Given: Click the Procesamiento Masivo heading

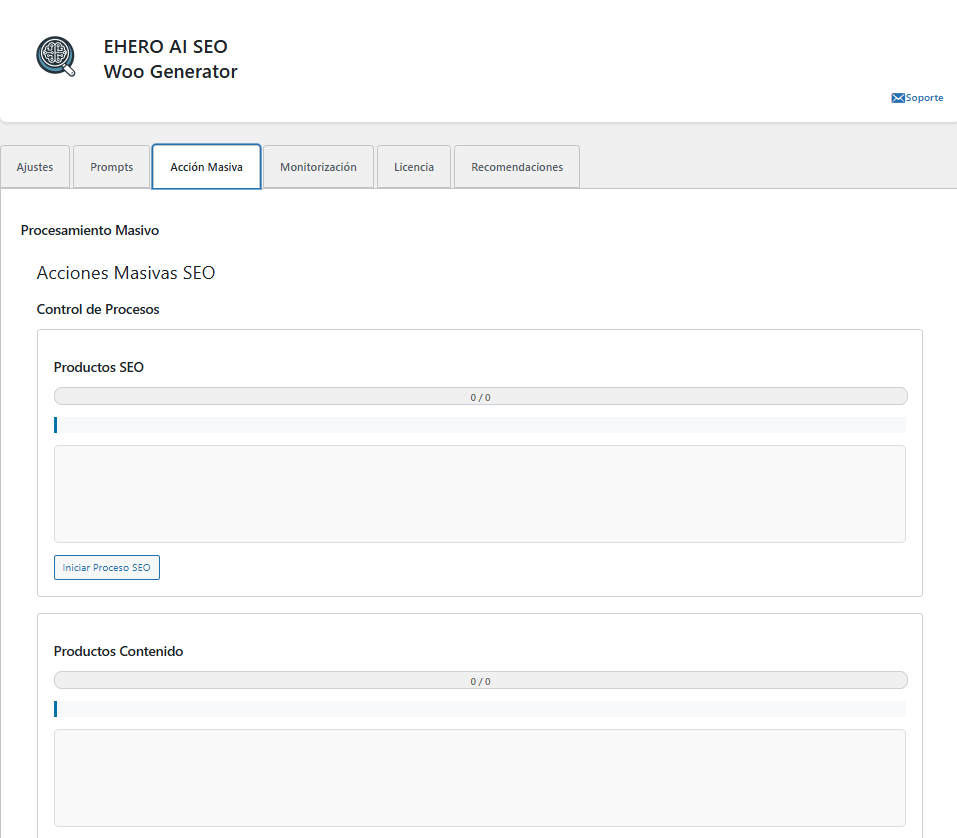Looking at the screenshot, I should coord(90,230).
